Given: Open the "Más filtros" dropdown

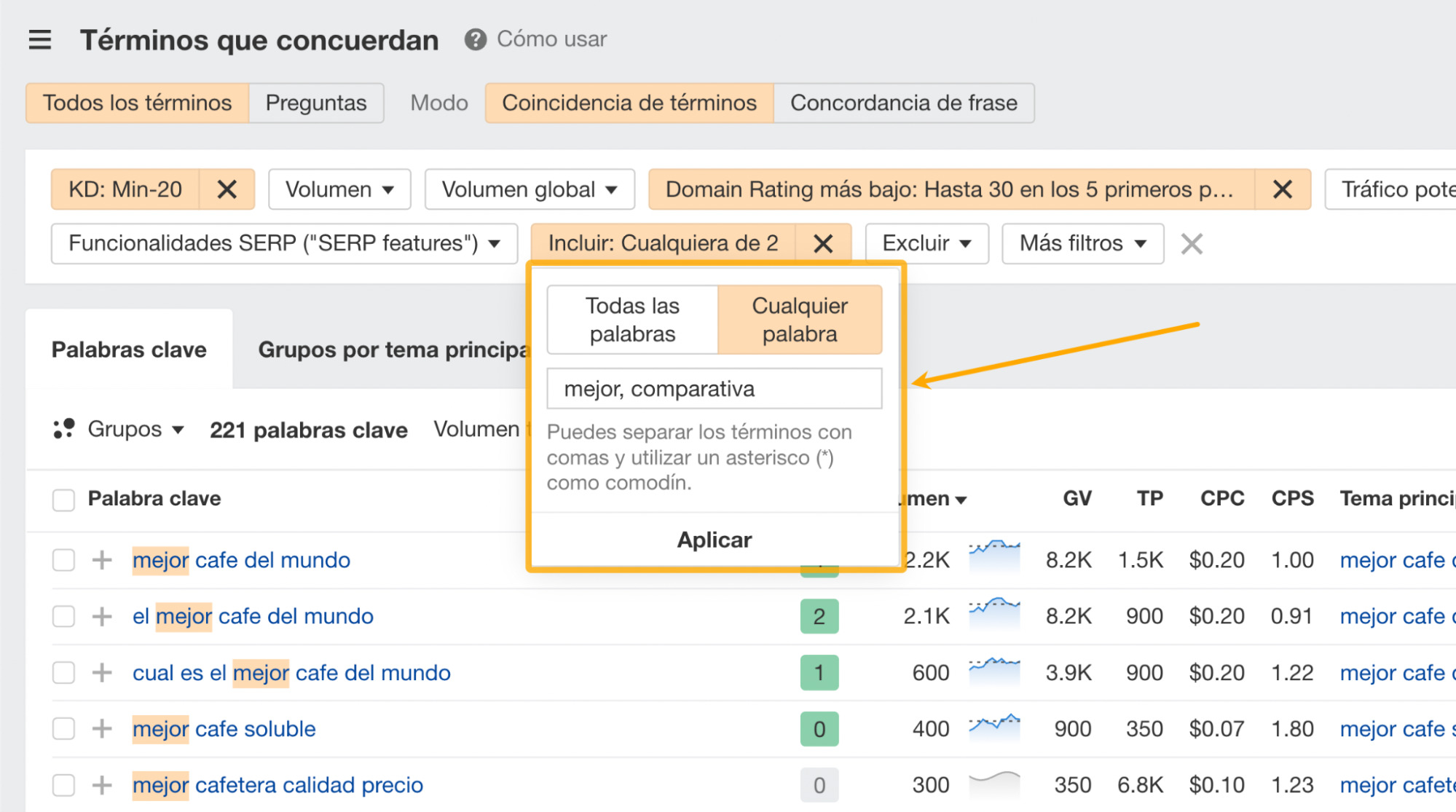Looking at the screenshot, I should pos(1082,243).
